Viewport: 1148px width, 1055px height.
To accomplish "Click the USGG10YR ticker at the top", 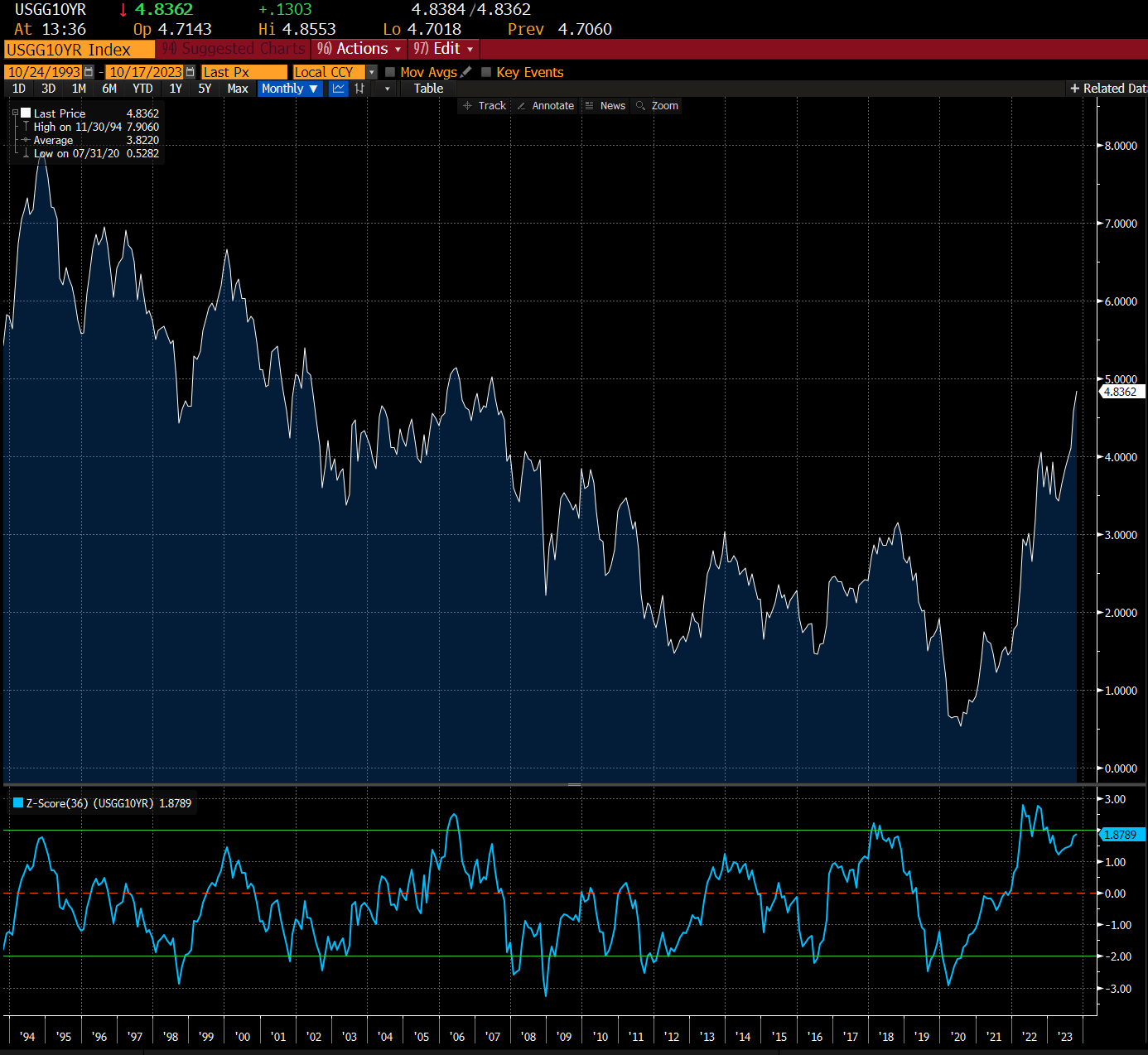I will pos(51,9).
